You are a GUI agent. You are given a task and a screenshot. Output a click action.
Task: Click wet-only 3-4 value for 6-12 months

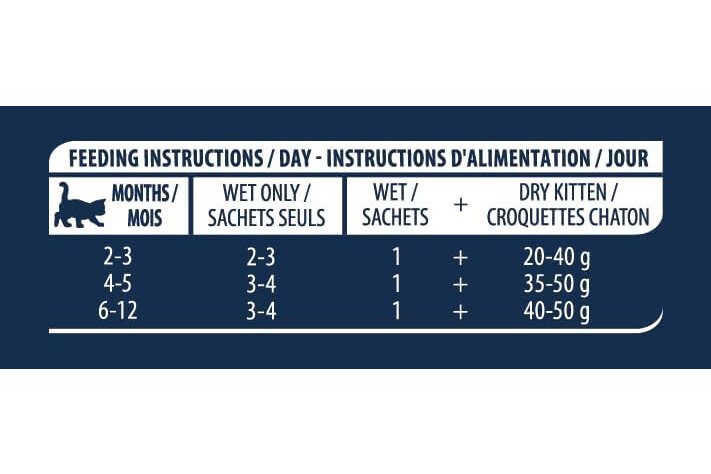pos(261,312)
